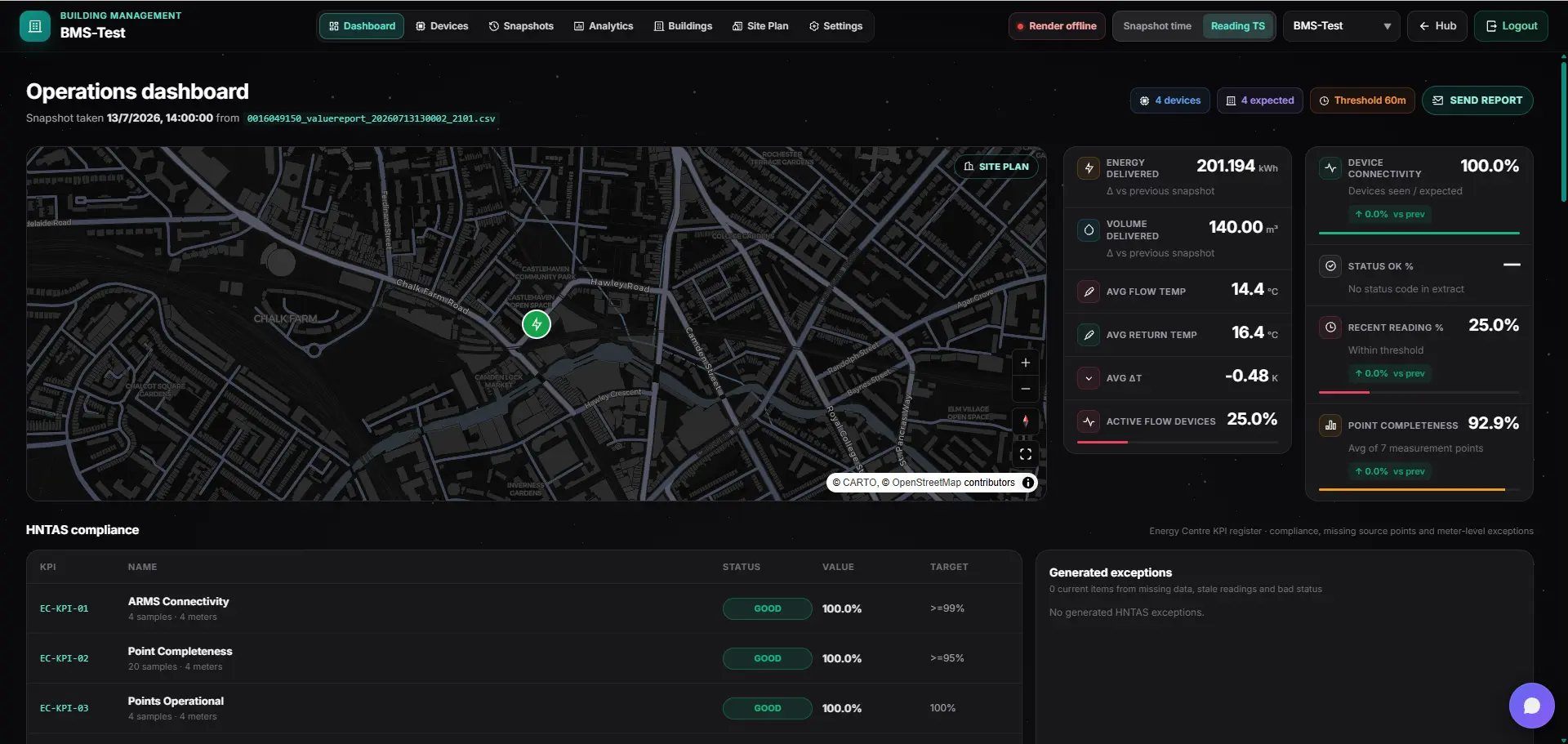Click the GOOD badge for Point Completeness

tap(768, 659)
